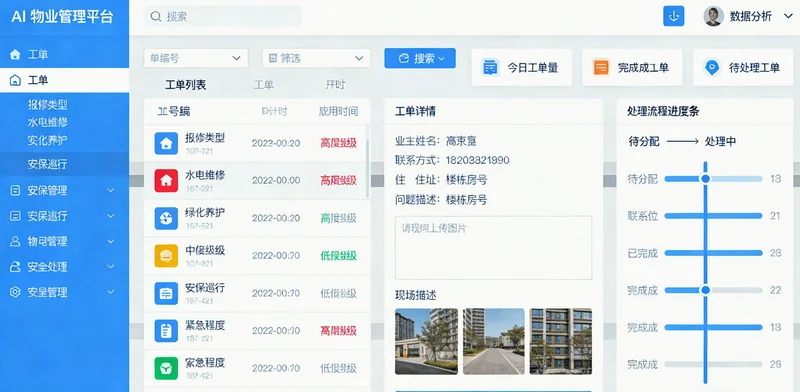Screen dimensions: 800x392
Task: Click the person icon for 物母管理
Action: click(15, 241)
